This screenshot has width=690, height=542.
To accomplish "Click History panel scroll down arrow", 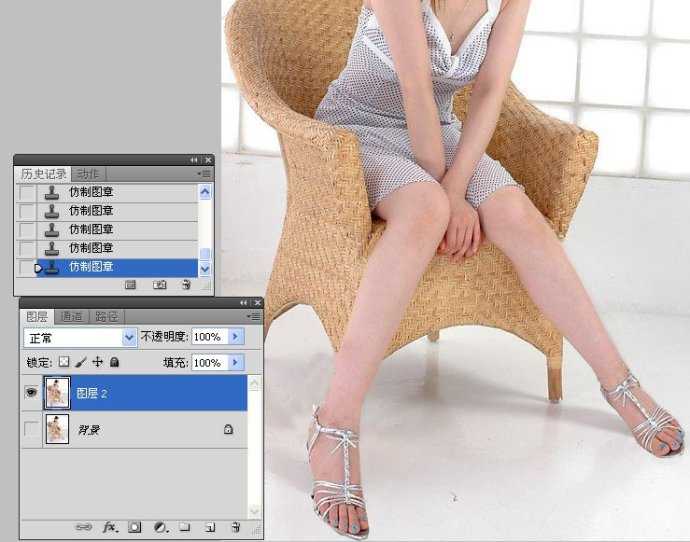I will 205,268.
